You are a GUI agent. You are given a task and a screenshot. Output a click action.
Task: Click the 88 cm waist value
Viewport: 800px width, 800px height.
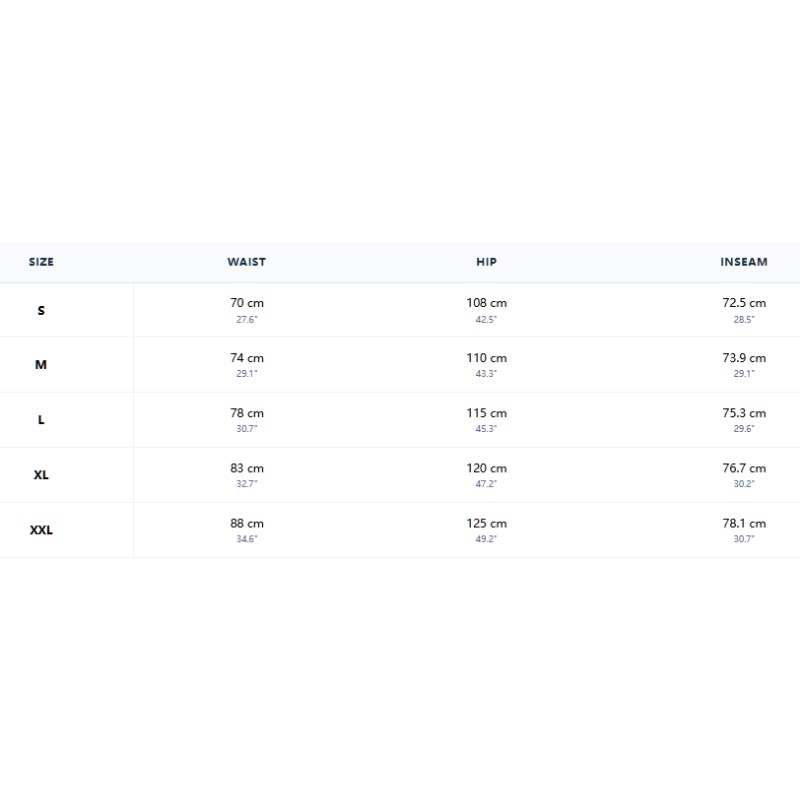pyautogui.click(x=246, y=523)
